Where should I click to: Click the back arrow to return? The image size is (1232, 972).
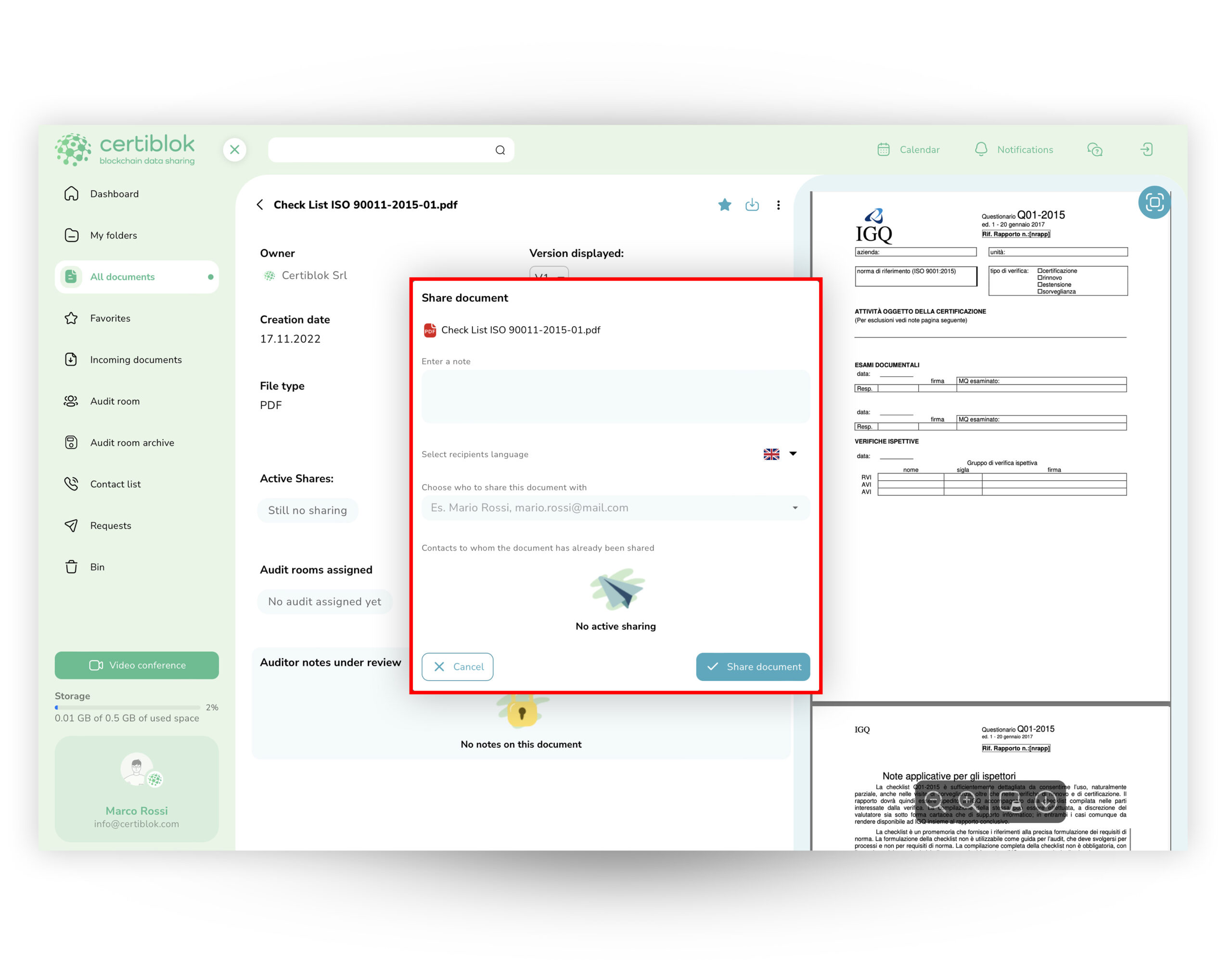point(261,204)
